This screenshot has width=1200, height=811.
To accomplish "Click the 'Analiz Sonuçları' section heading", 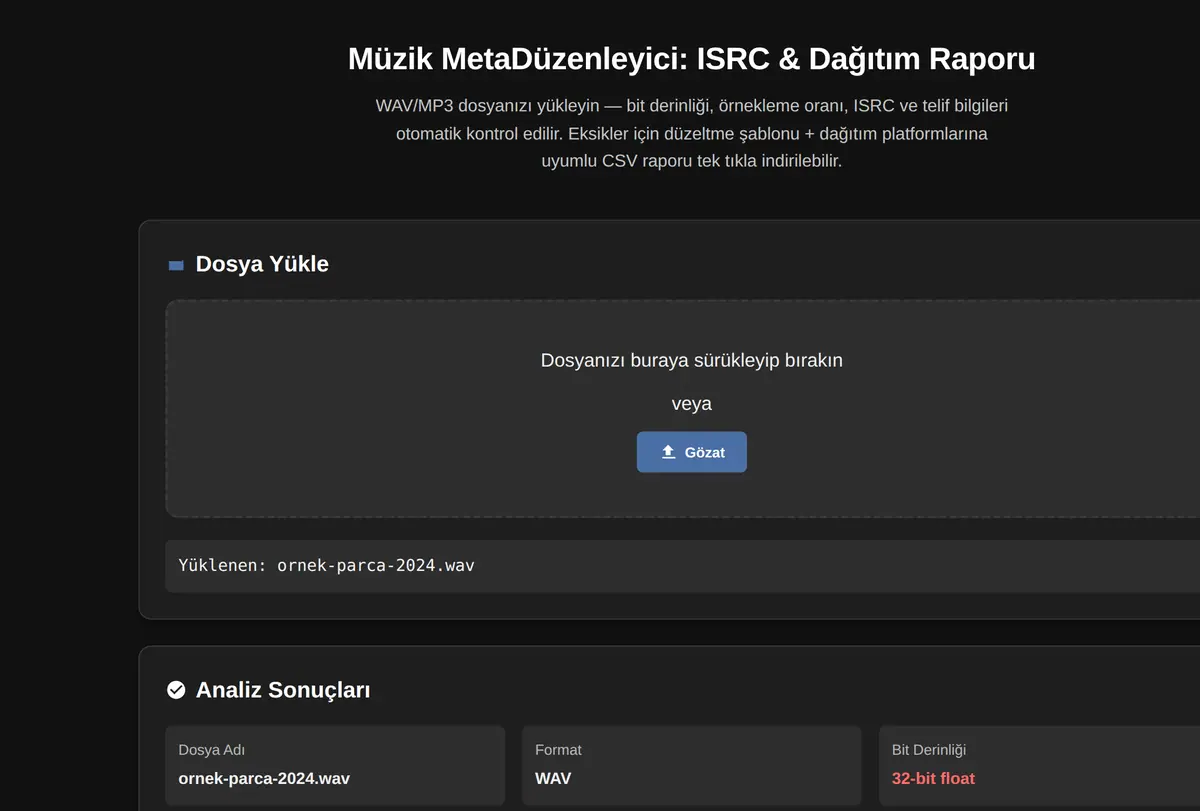I will tap(283, 690).
